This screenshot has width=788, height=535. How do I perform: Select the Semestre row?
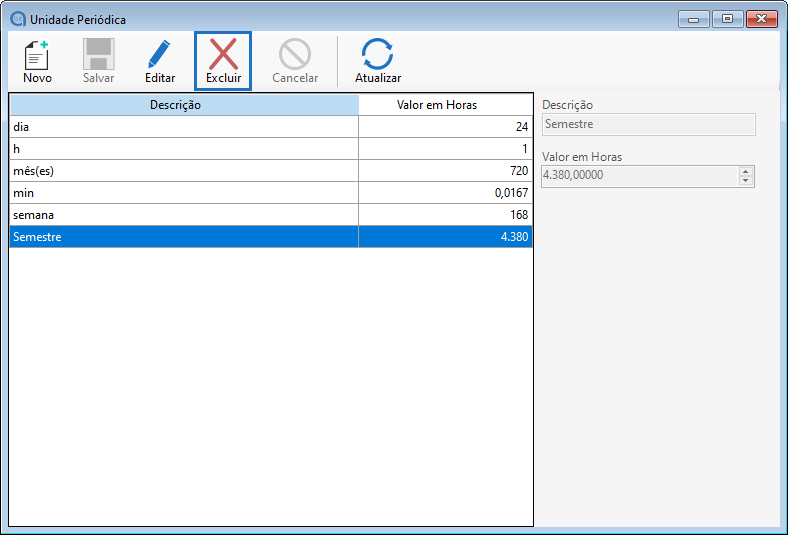184,237
